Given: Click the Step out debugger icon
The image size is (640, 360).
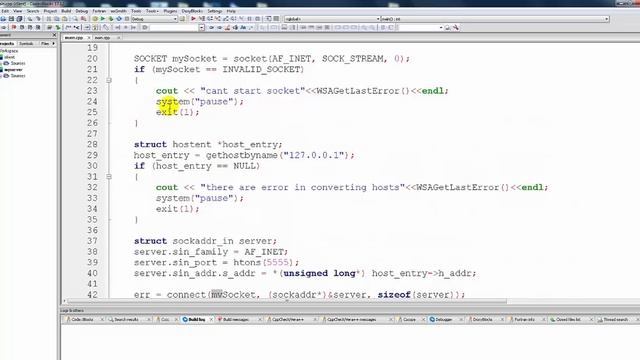Looking at the screenshot, I should coord(226,19).
